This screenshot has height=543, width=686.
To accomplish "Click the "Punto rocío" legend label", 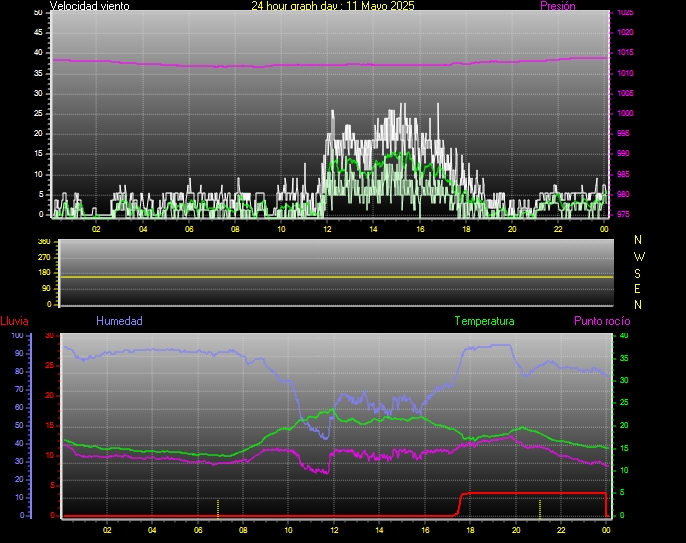I will tap(602, 321).
